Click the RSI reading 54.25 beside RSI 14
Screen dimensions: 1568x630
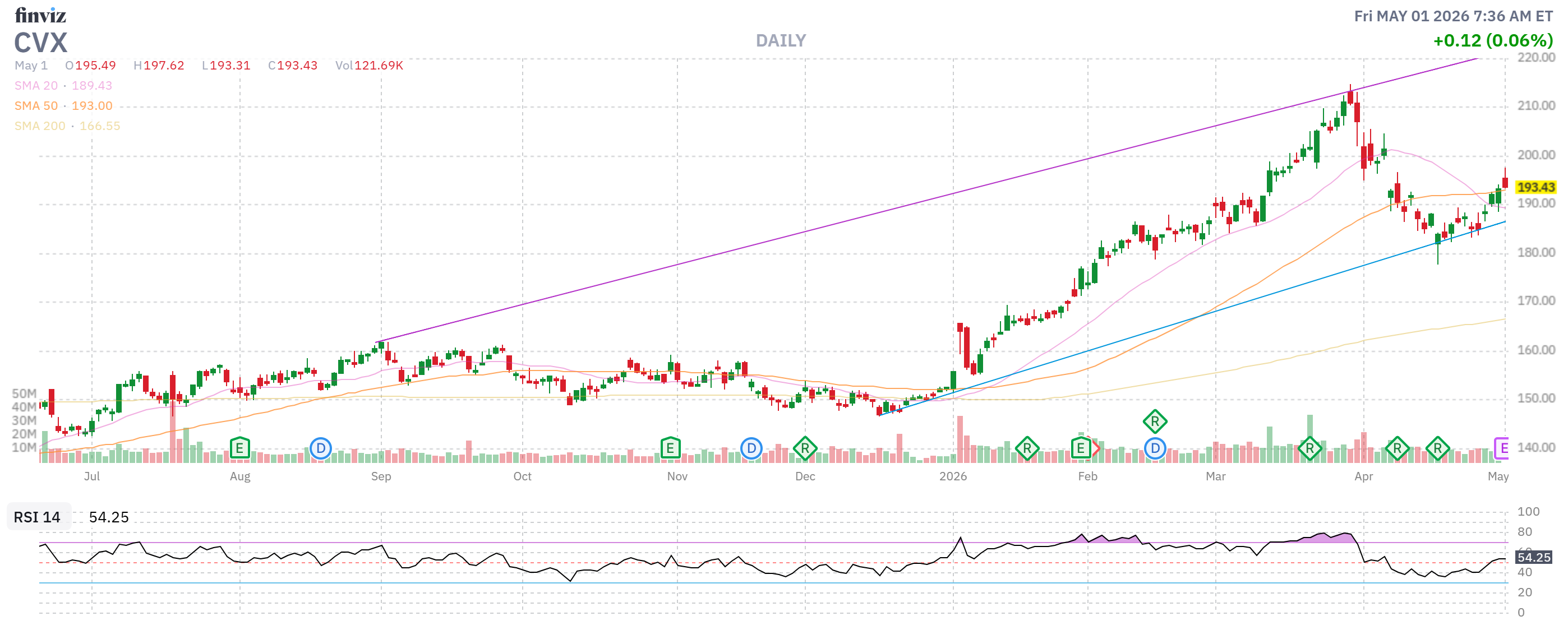[109, 517]
